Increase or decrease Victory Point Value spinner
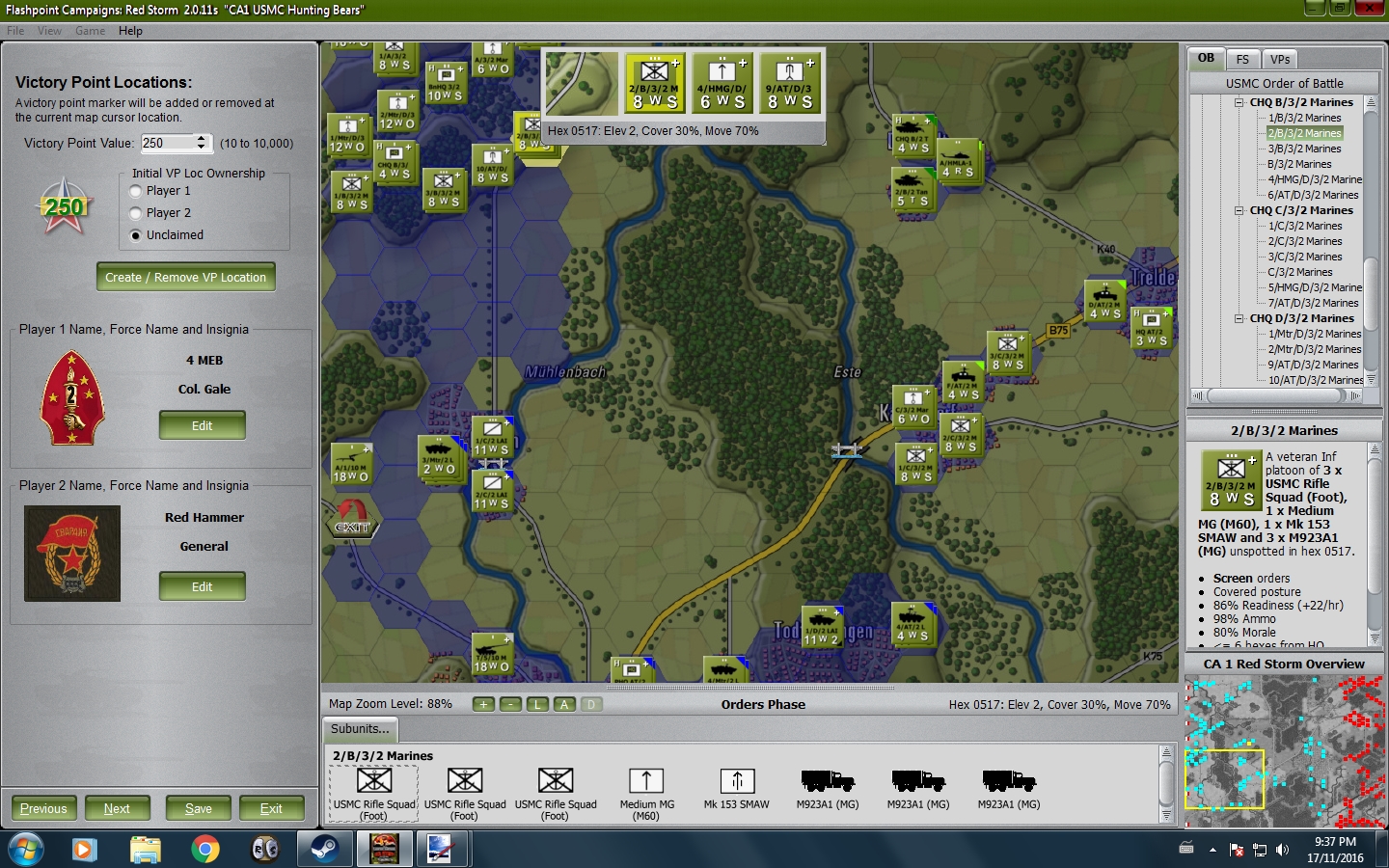The image size is (1389, 868). [201, 143]
